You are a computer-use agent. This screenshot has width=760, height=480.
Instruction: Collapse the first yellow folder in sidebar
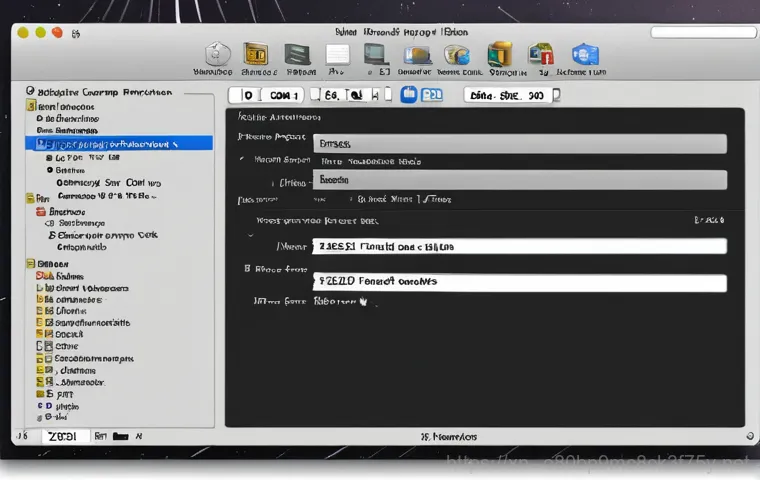(31, 106)
